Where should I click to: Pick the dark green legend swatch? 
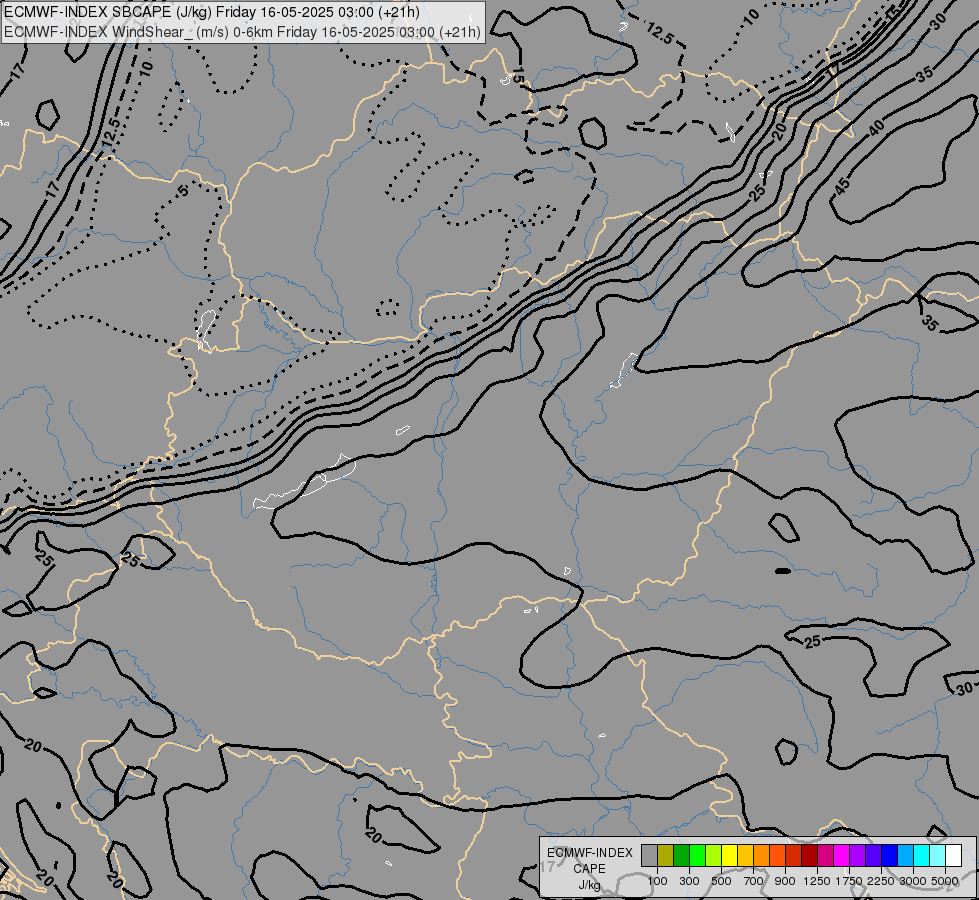click(x=681, y=856)
